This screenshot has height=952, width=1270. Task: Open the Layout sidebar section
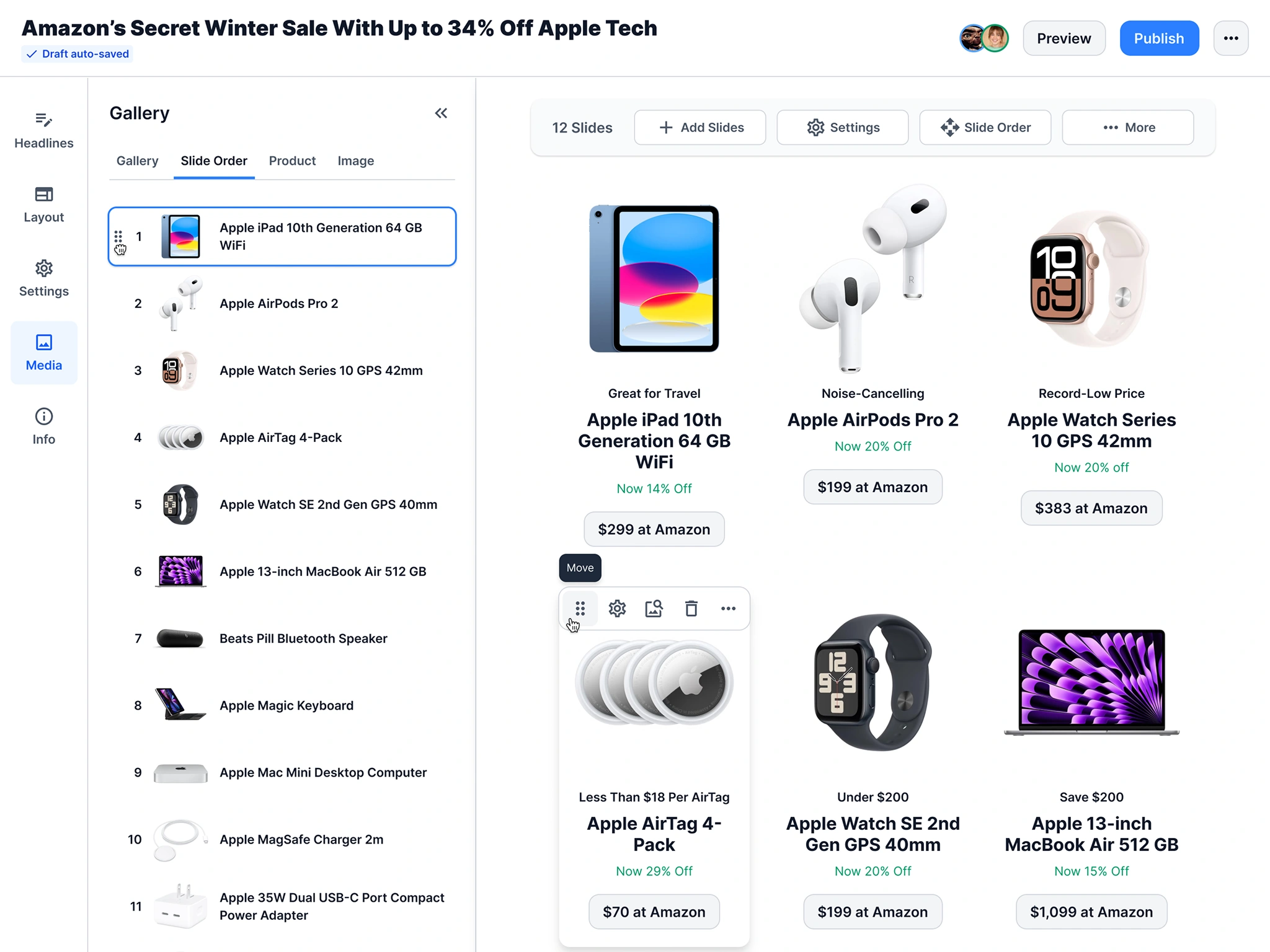(x=43, y=205)
